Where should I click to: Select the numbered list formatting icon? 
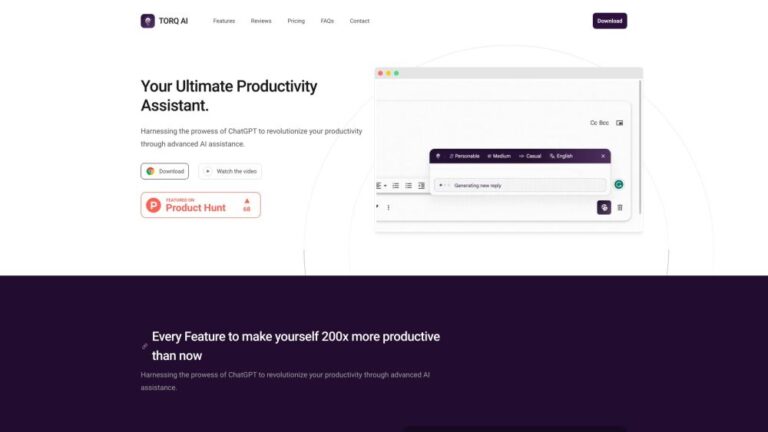tap(395, 186)
